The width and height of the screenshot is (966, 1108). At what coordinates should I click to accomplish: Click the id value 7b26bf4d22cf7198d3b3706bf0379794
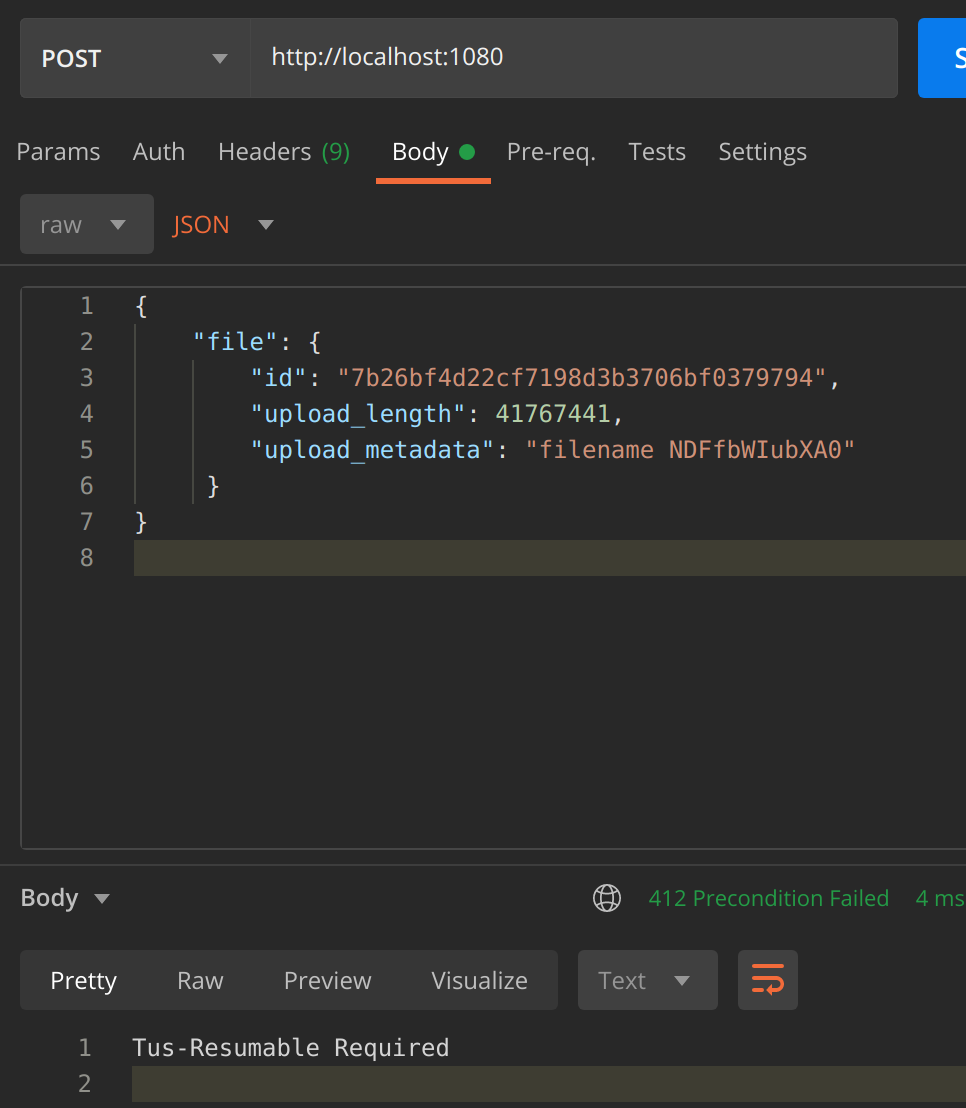coord(582,378)
